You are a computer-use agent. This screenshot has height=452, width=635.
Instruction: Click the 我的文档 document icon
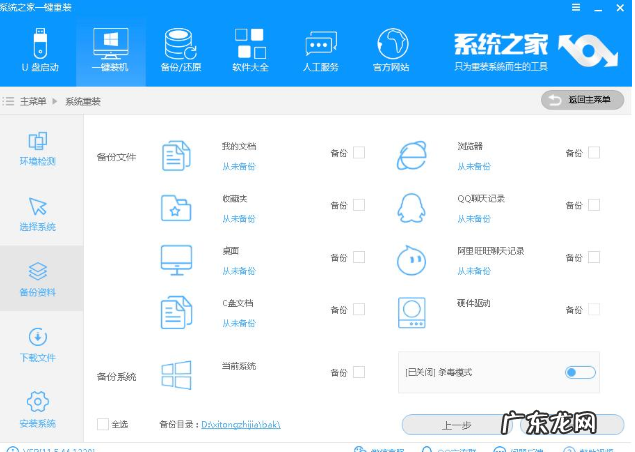pos(176,156)
